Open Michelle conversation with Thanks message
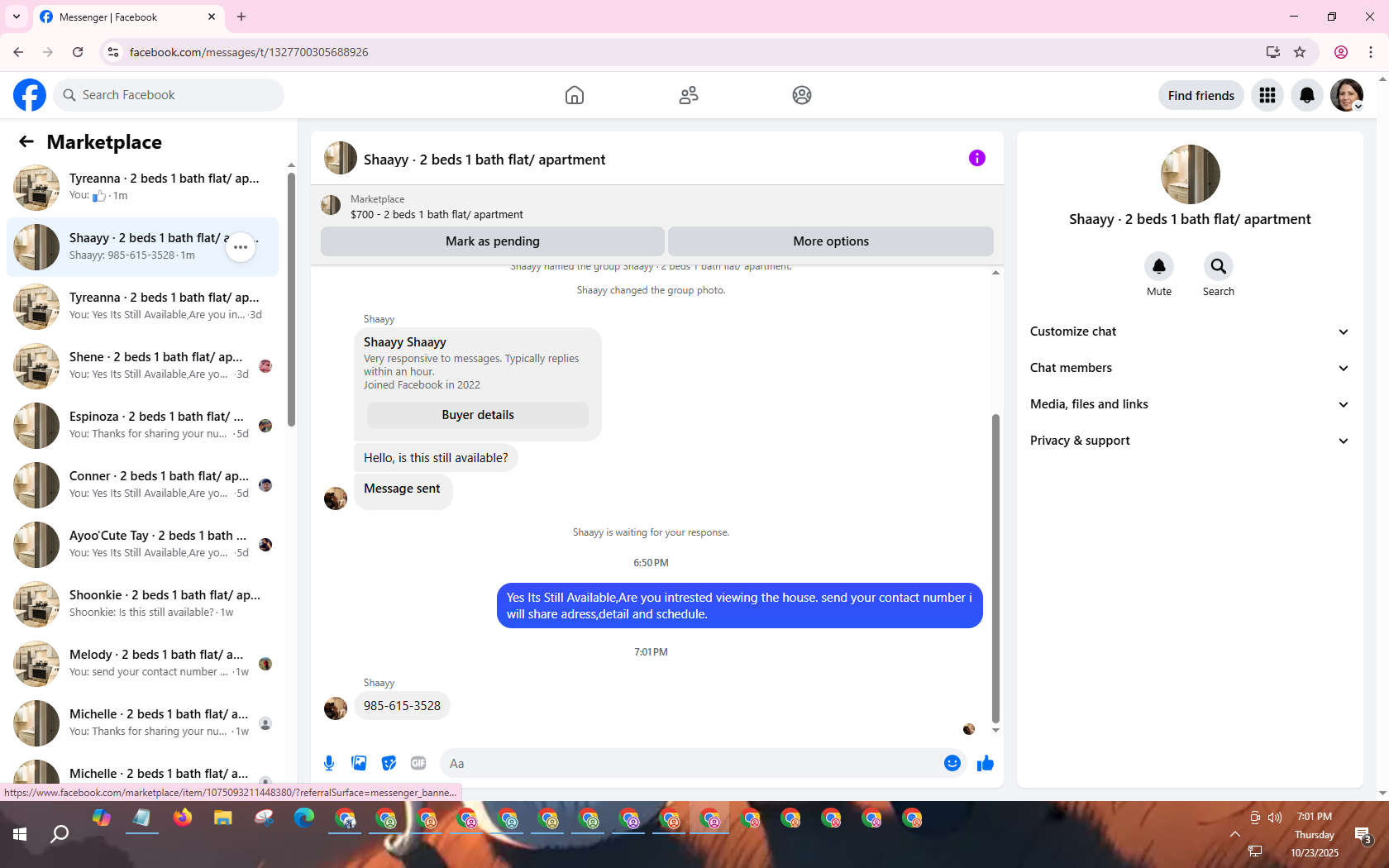The width and height of the screenshot is (1389, 868). (142, 723)
